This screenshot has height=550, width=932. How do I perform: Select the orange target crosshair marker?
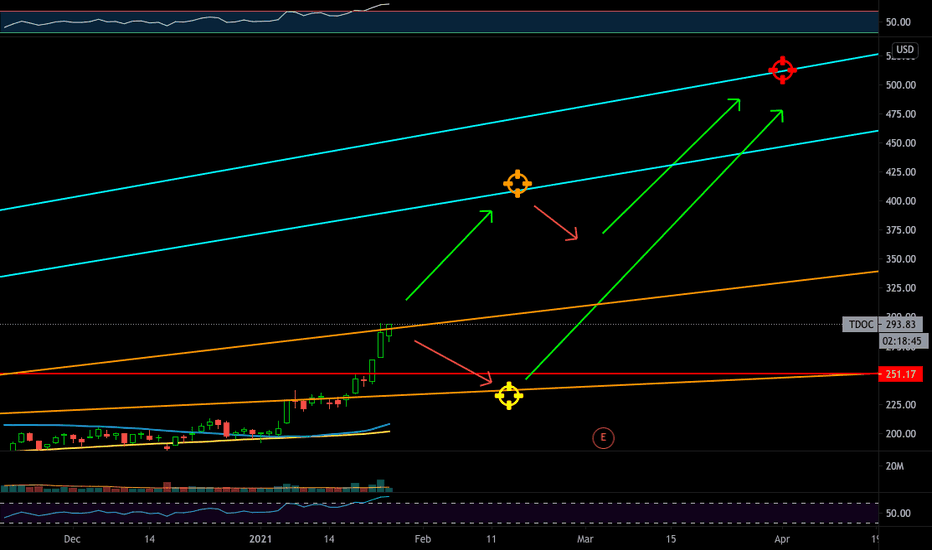pos(517,184)
